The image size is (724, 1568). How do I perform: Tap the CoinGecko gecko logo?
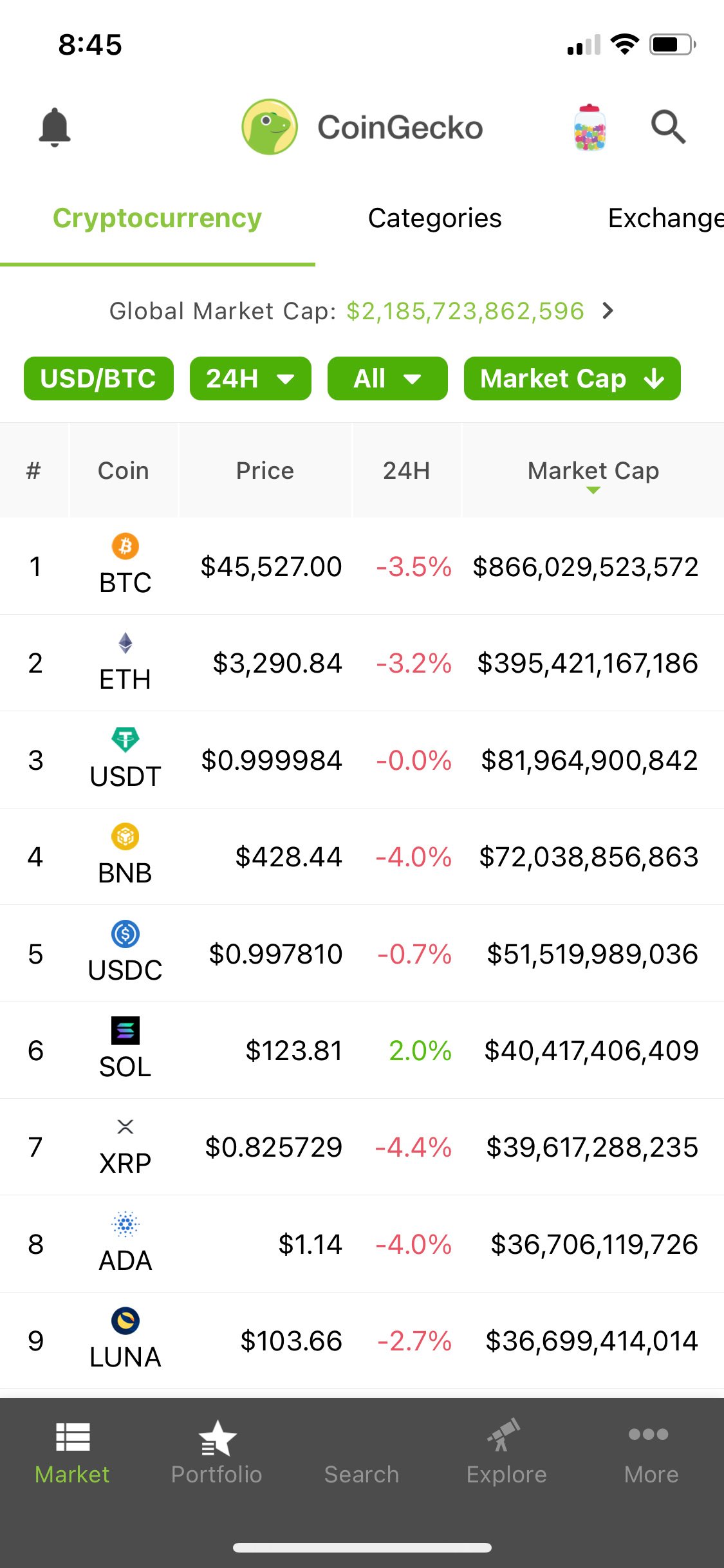270,127
